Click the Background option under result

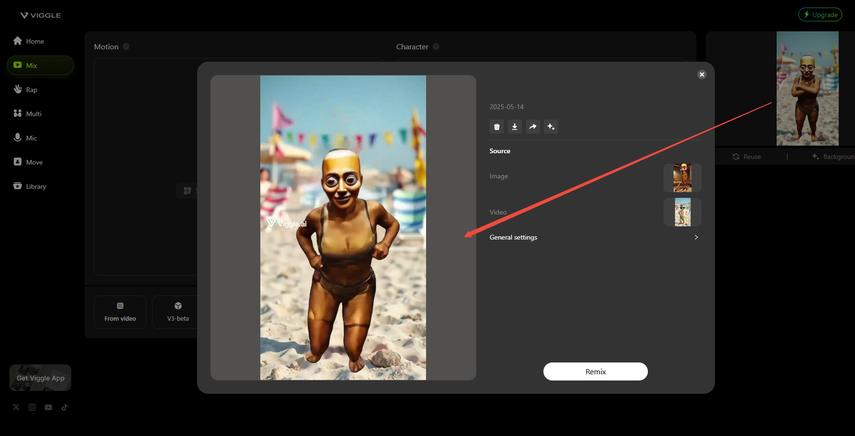coord(833,156)
